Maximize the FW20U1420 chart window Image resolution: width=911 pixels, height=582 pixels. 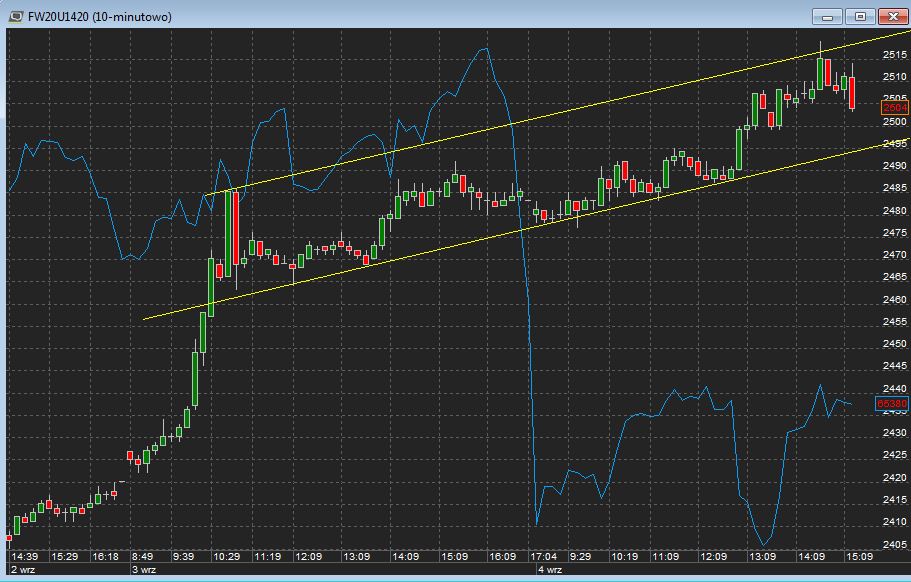point(860,16)
